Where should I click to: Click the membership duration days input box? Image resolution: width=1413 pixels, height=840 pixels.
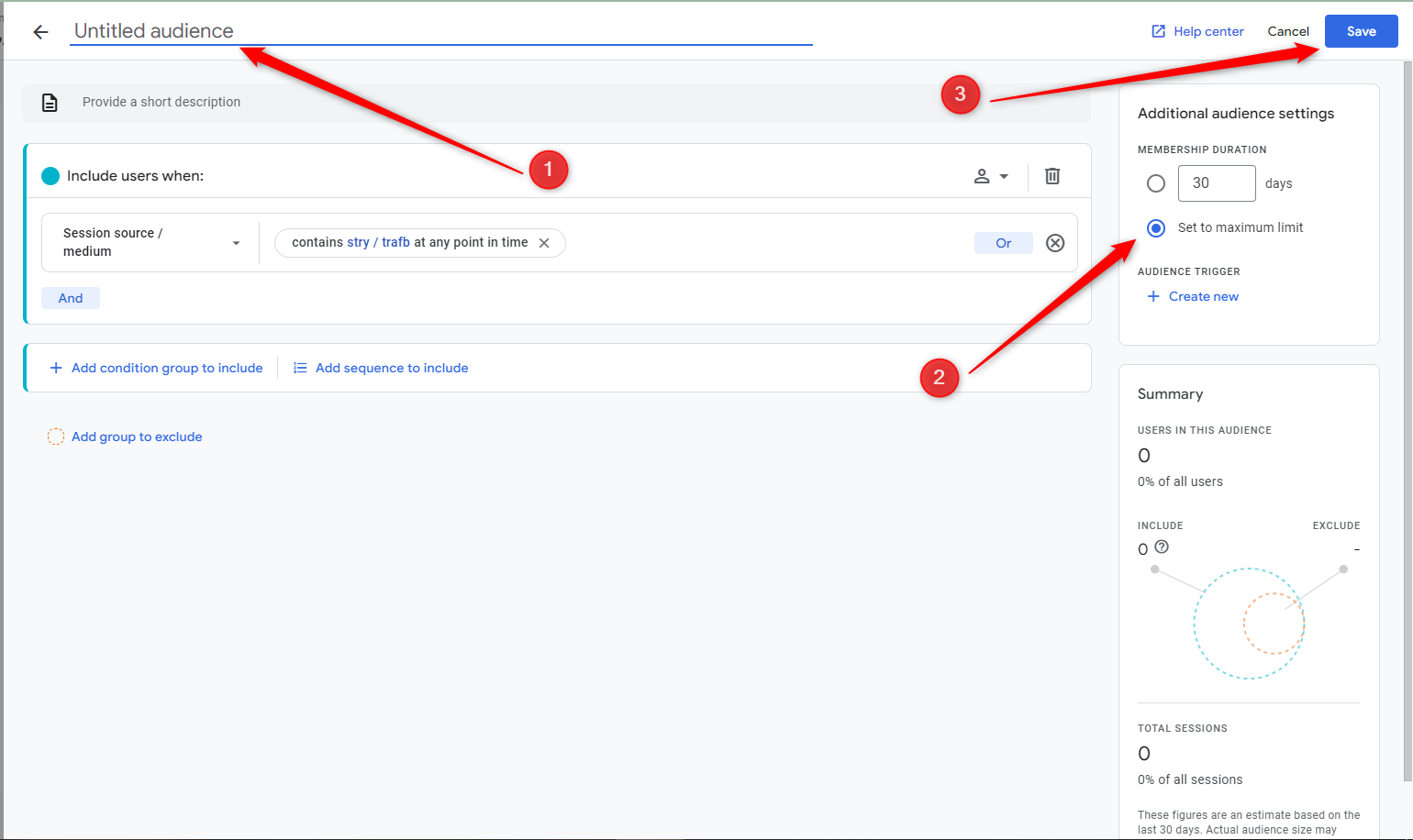coord(1216,183)
